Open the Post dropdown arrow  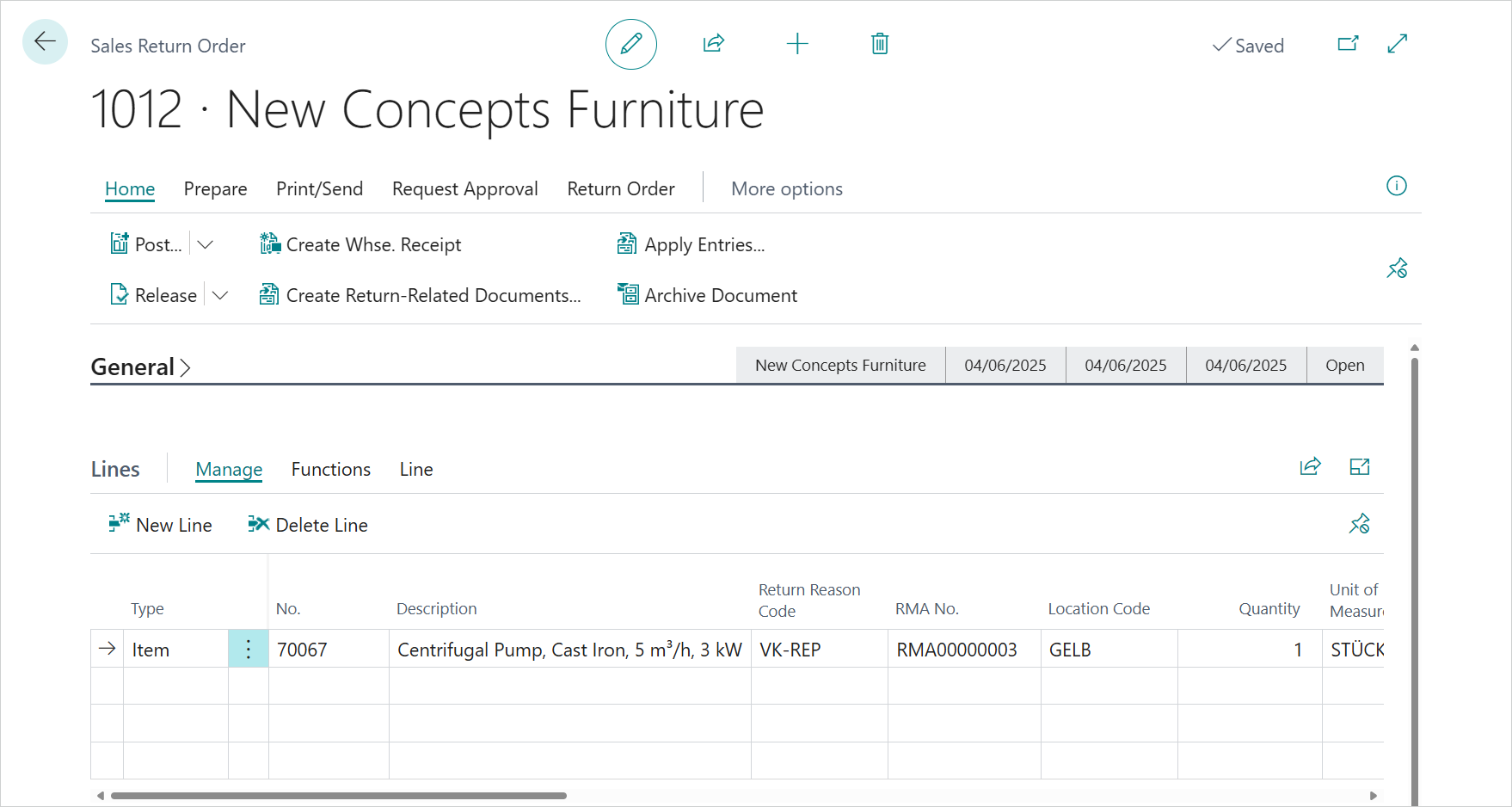tap(205, 245)
